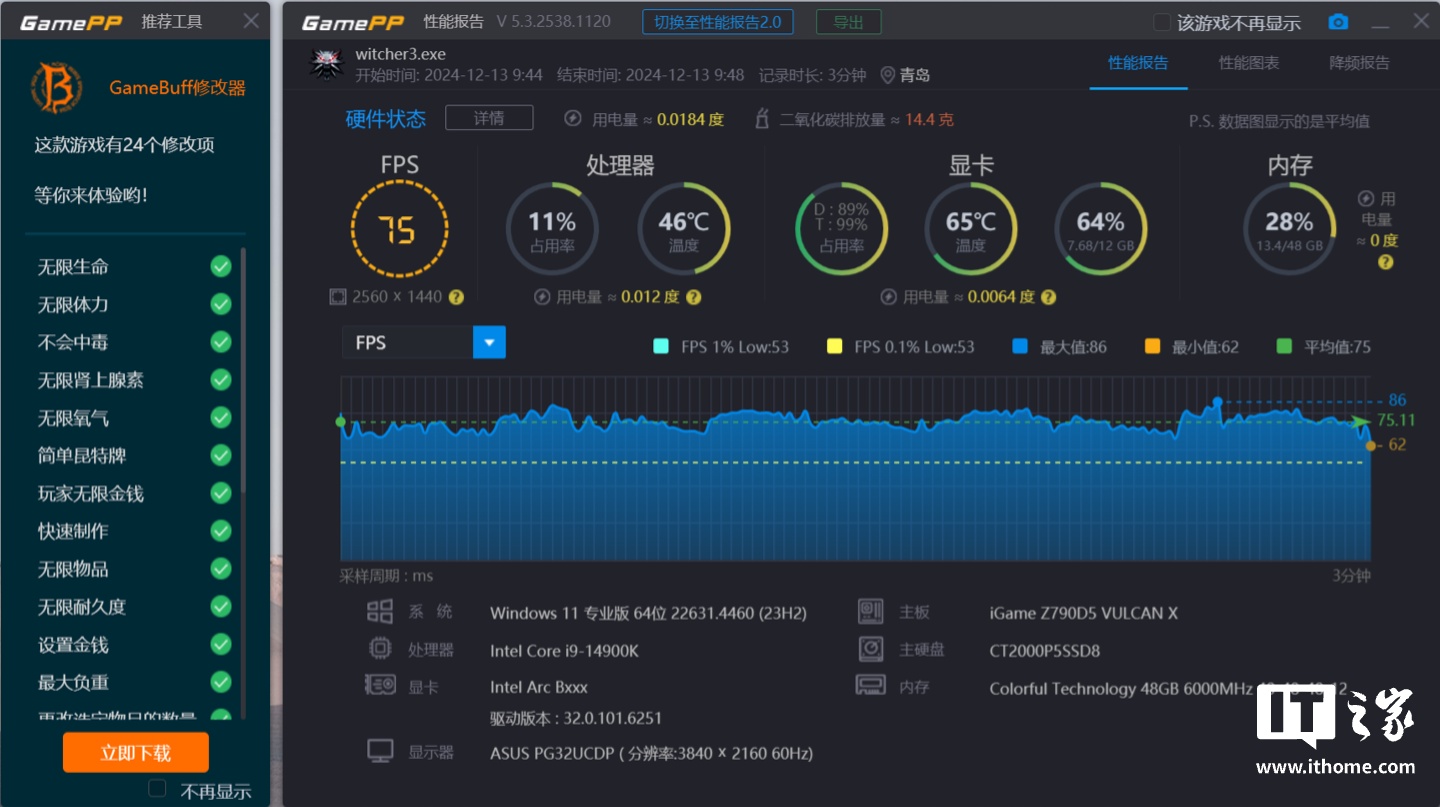The height and width of the screenshot is (807, 1440).
Task: Click 切换至性能报告2.0 button
Action: (718, 22)
